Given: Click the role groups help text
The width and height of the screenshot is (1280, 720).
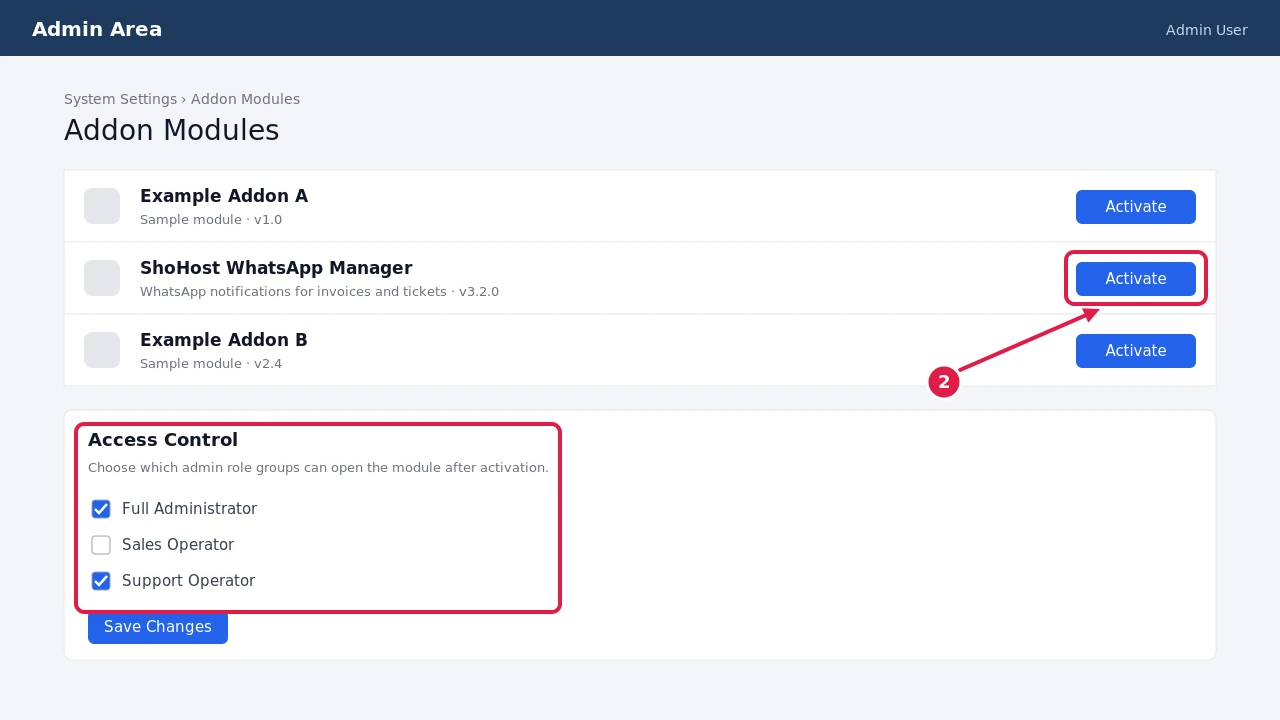Looking at the screenshot, I should click(x=318, y=468).
